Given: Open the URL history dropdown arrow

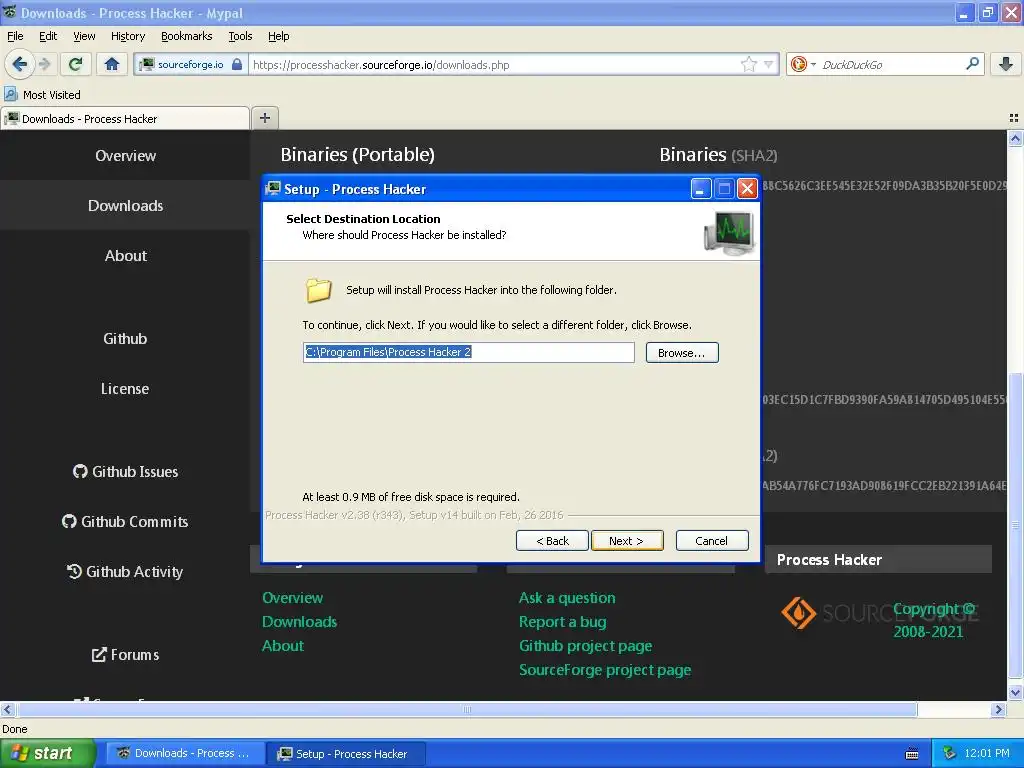Looking at the screenshot, I should pos(769,64).
